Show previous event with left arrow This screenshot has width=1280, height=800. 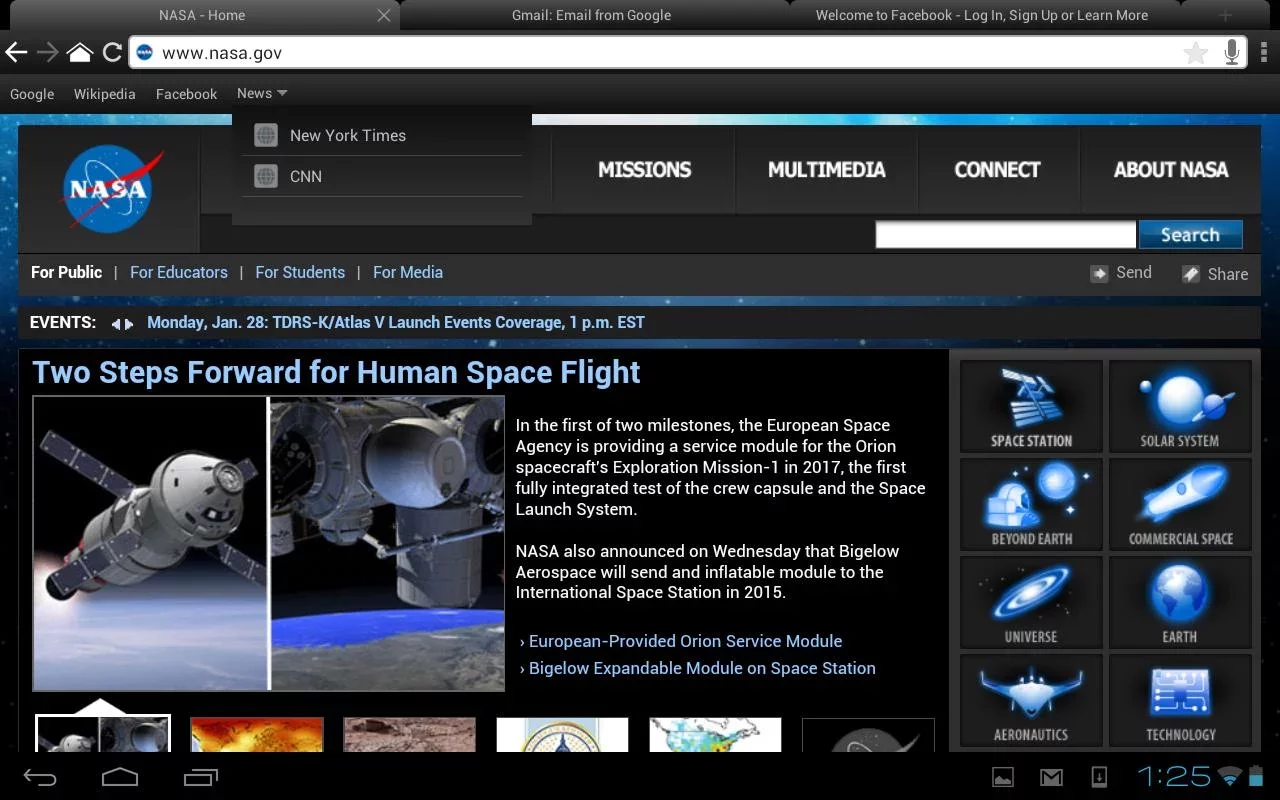point(116,324)
